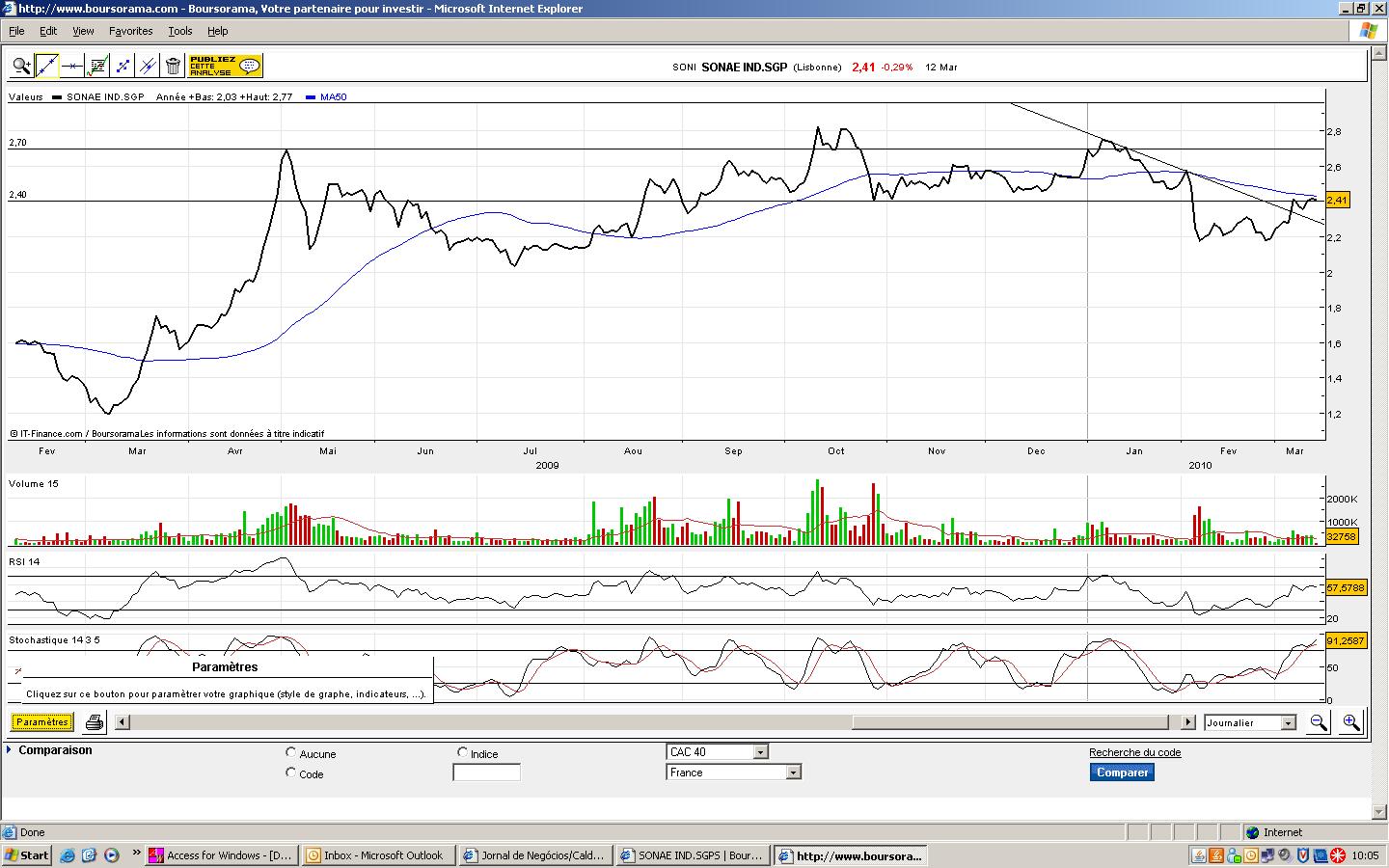Click the Comparer button
This screenshot has height=868, width=1389.
[x=1122, y=773]
